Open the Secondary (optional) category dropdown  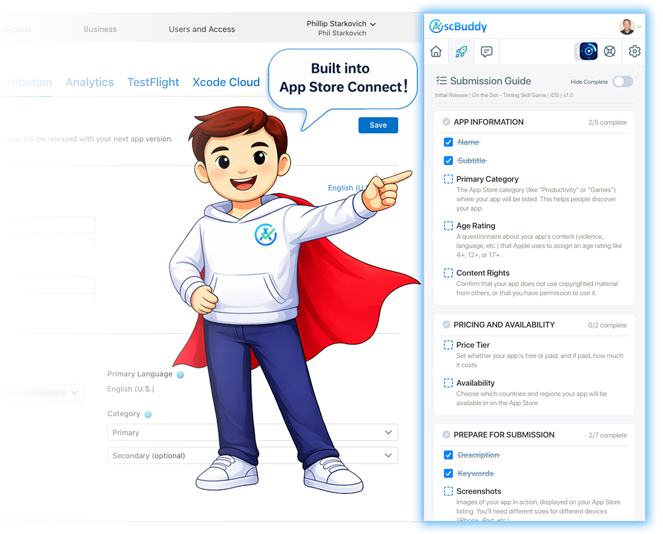[252, 456]
